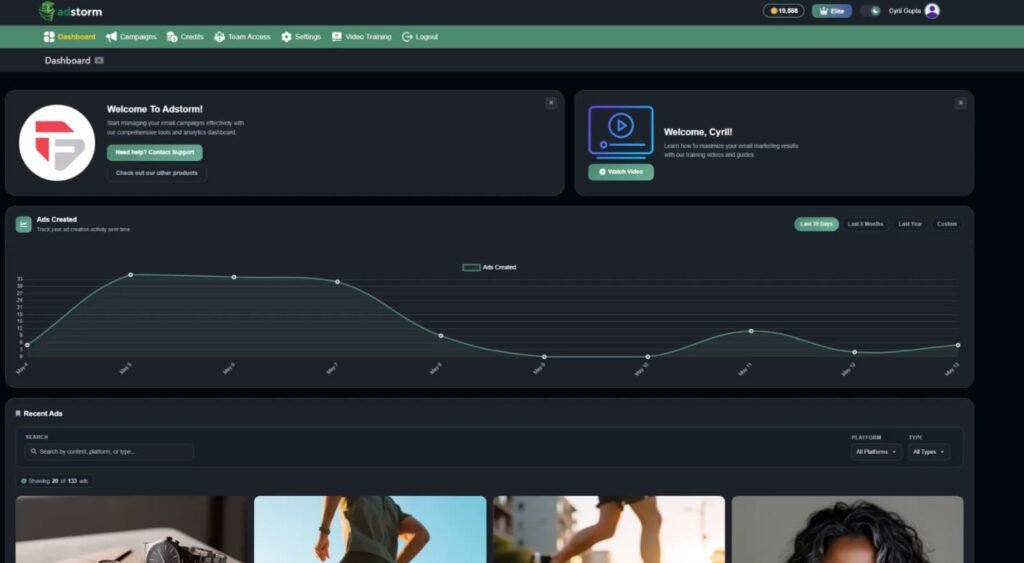The width and height of the screenshot is (1024, 563).
Task: Select the Custom date range
Action: click(946, 224)
